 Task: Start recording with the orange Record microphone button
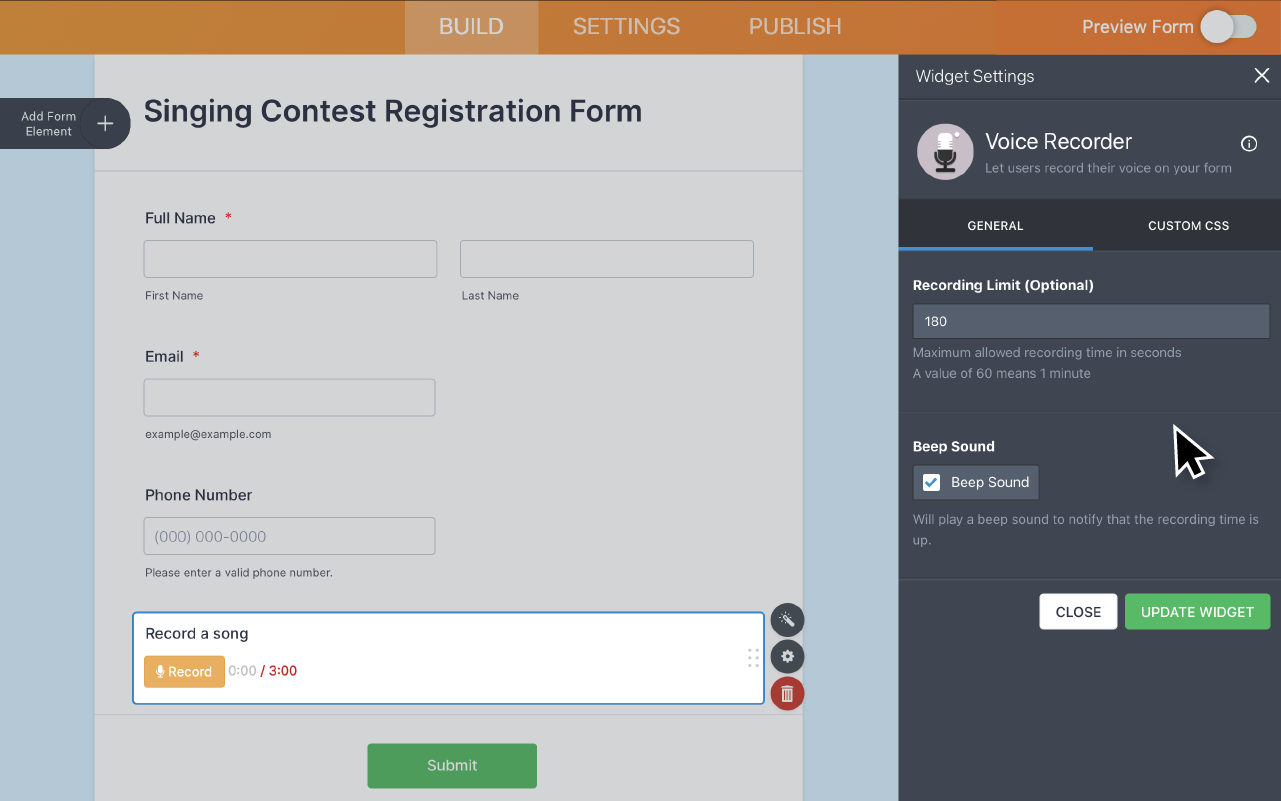pos(184,671)
